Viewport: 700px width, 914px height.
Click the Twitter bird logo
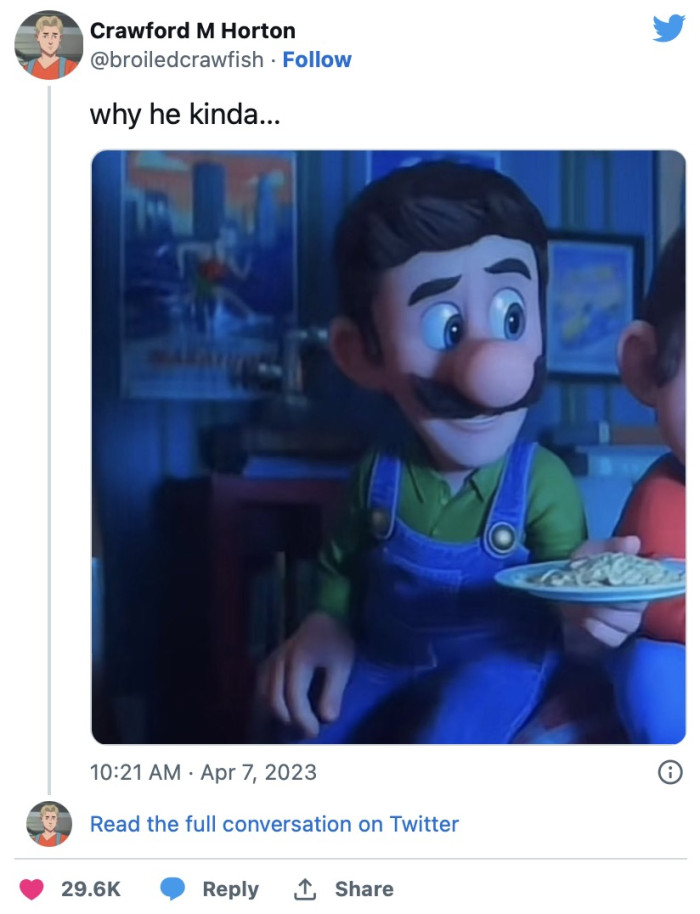(x=668, y=28)
